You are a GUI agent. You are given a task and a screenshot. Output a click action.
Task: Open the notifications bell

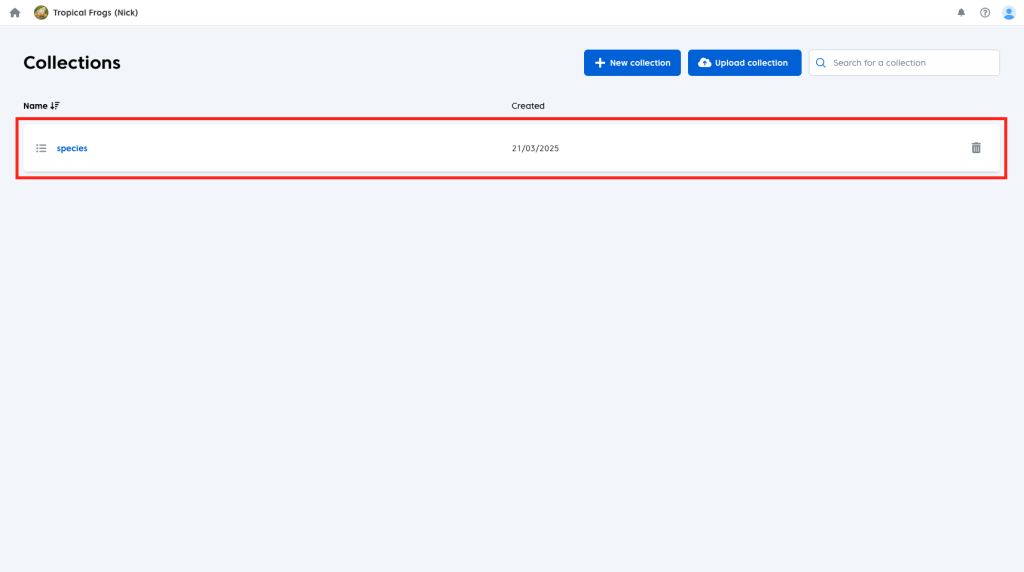(x=961, y=13)
